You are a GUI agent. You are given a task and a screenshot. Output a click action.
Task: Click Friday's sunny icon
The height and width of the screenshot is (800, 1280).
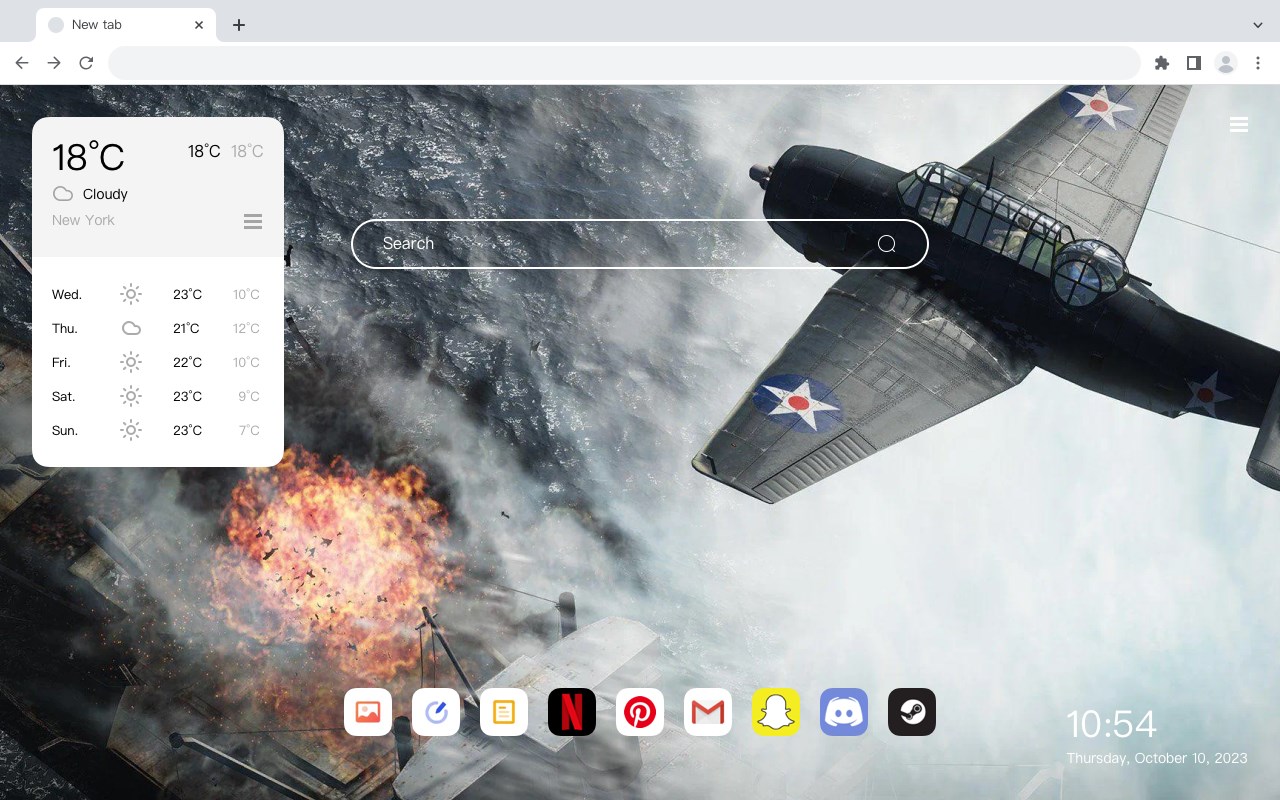coord(131,362)
